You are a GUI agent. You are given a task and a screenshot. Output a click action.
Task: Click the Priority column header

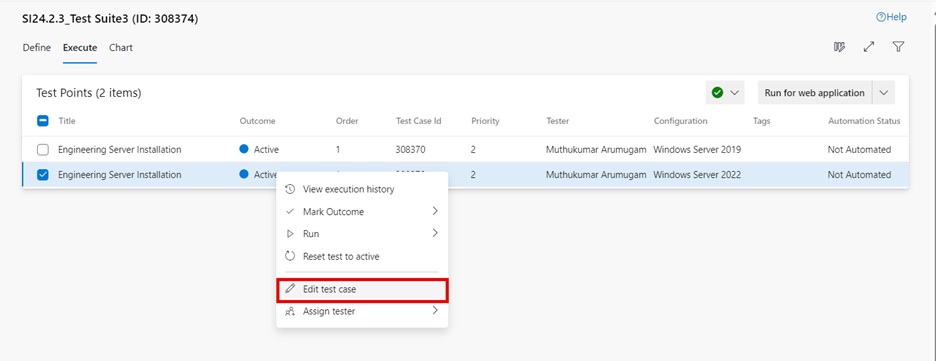coord(485,121)
